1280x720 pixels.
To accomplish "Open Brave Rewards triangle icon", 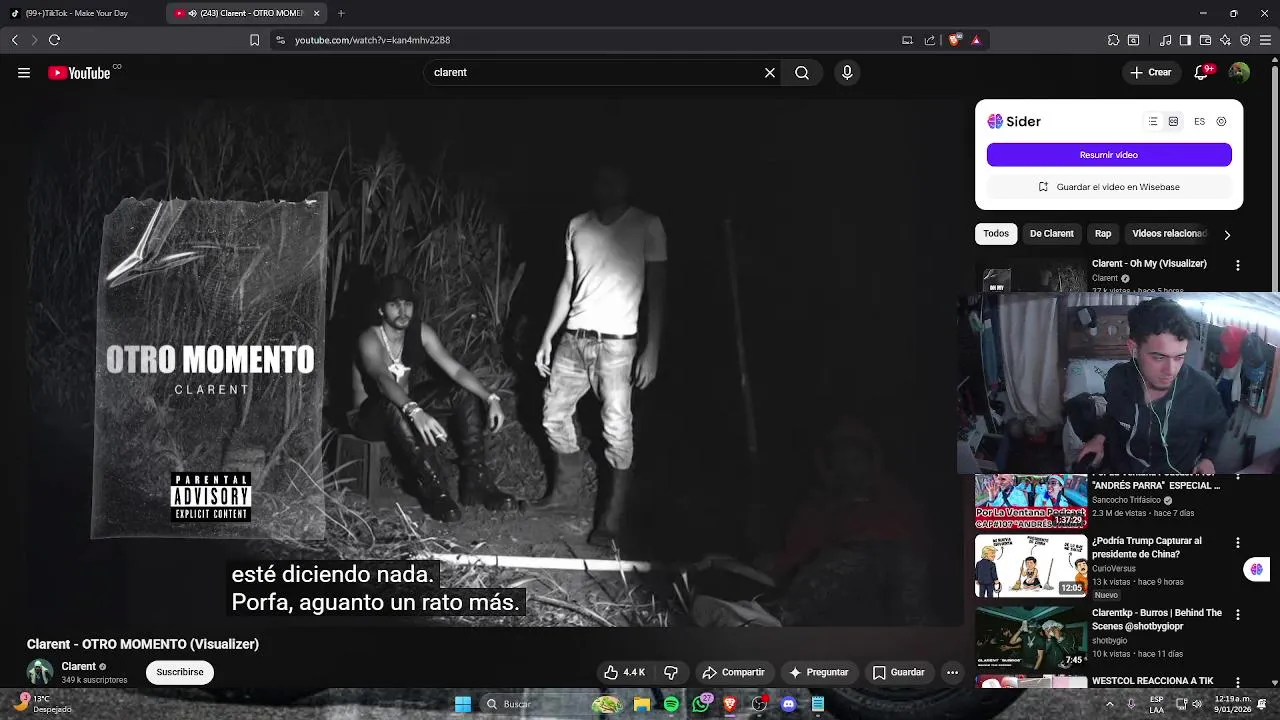I will click(x=976, y=40).
